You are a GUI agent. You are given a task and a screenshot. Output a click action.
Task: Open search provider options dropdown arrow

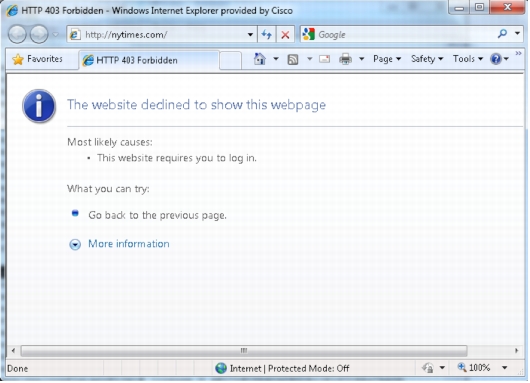[x=517, y=33]
